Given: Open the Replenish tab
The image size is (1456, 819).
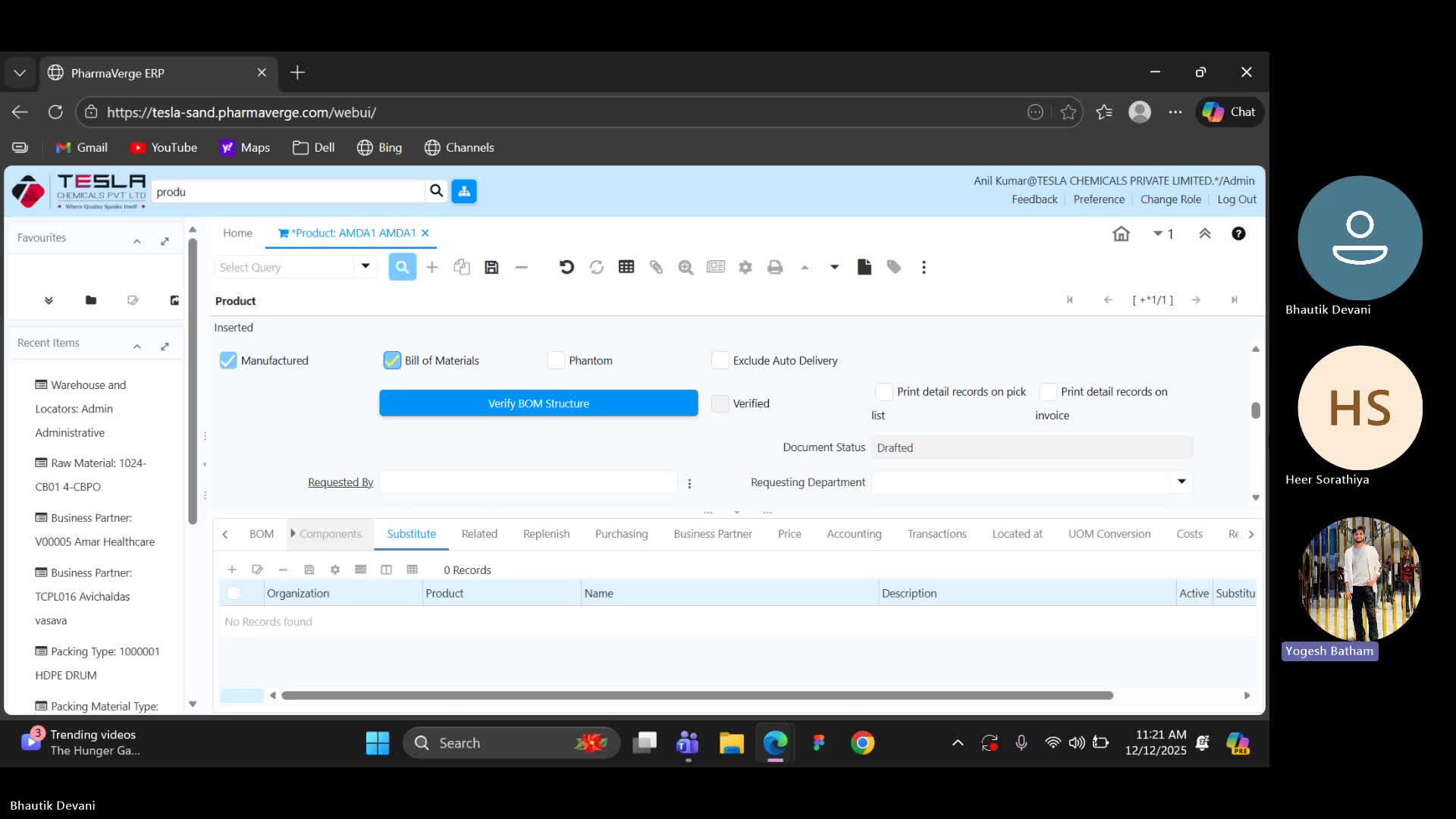Looking at the screenshot, I should [x=546, y=534].
